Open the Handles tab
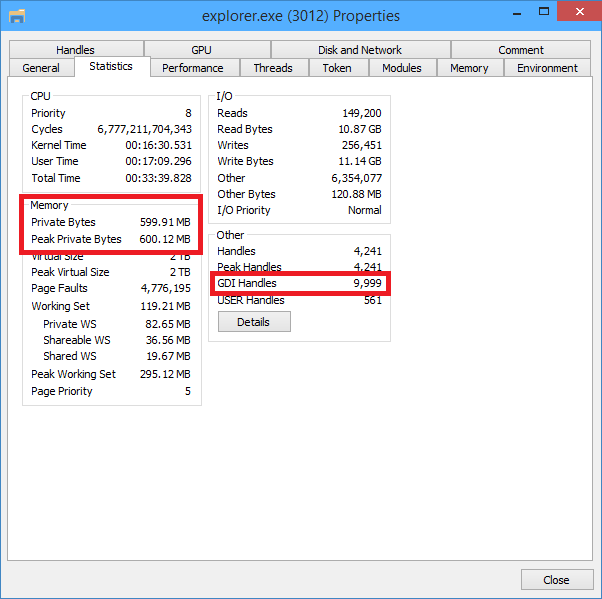This screenshot has width=602, height=599. (x=76, y=50)
